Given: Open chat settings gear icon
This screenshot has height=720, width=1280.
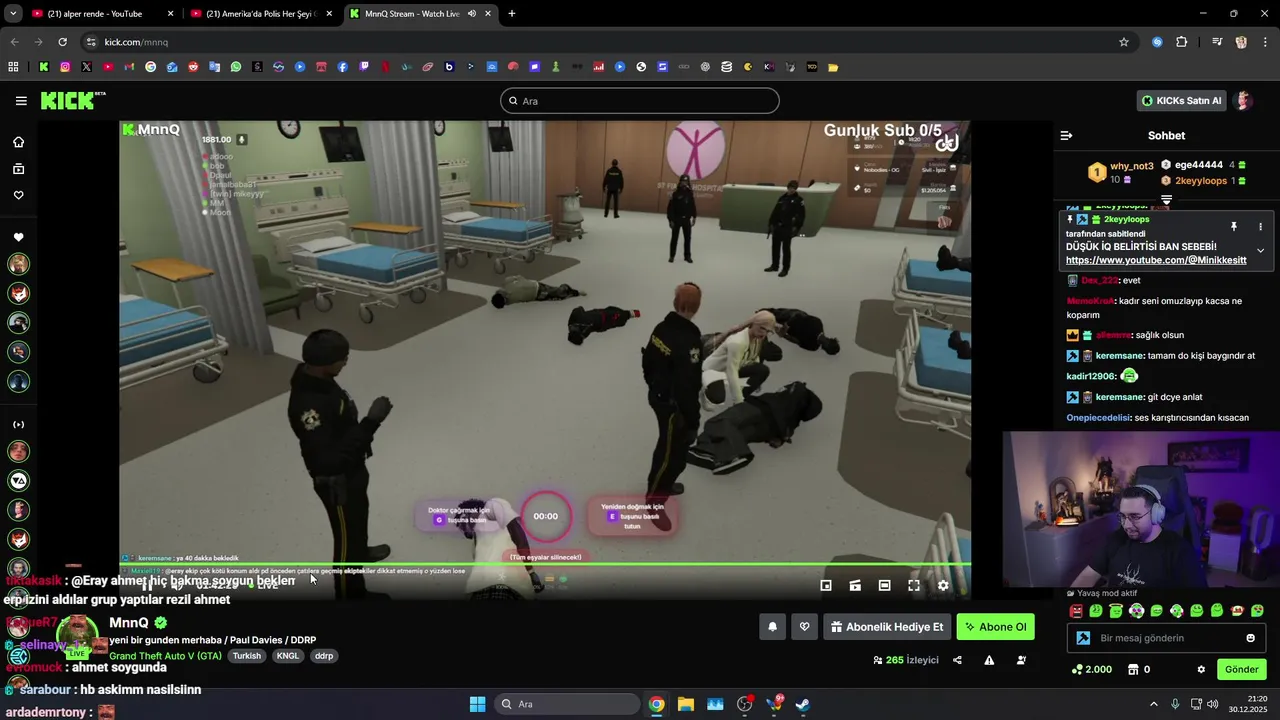Looking at the screenshot, I should (x=1201, y=669).
